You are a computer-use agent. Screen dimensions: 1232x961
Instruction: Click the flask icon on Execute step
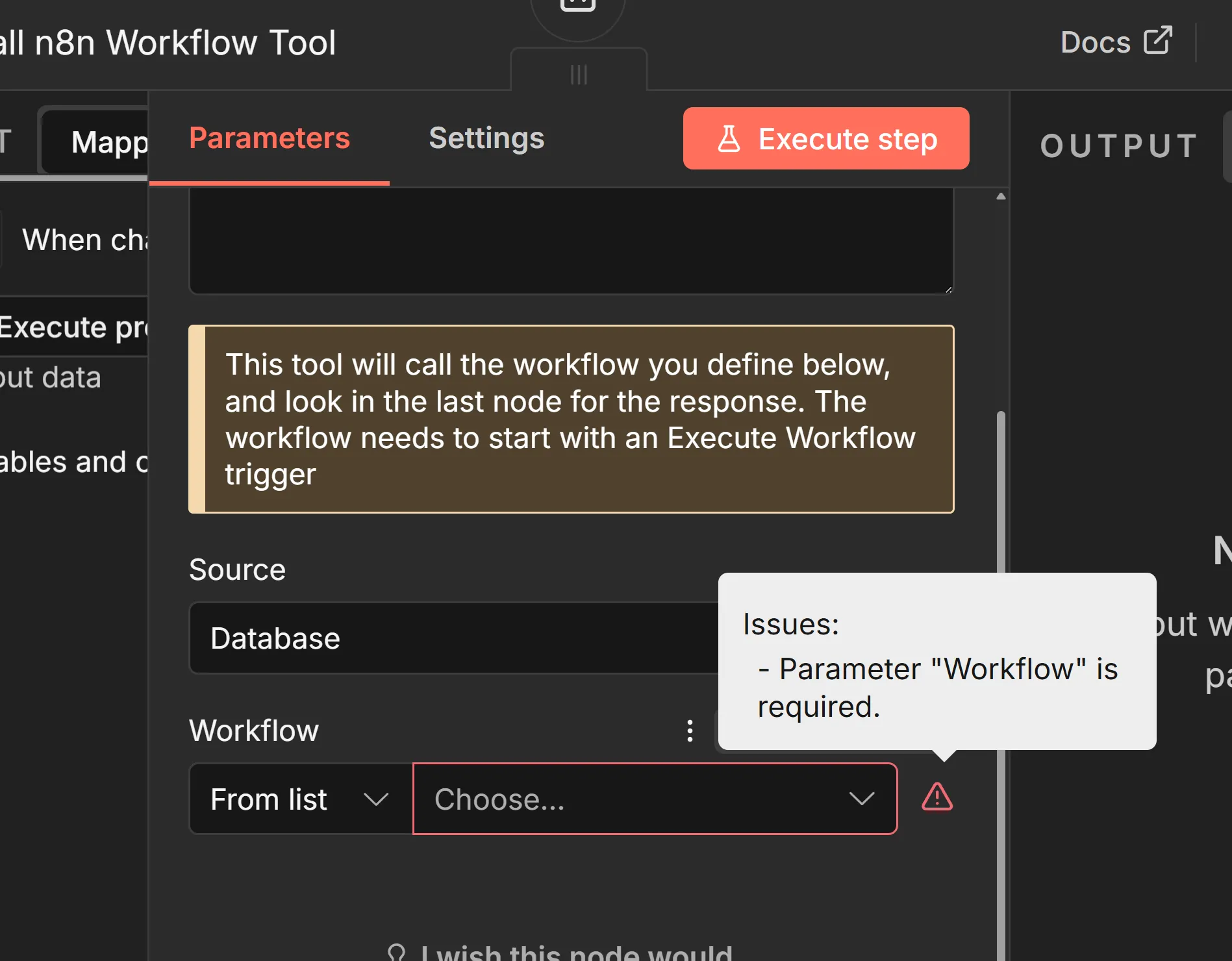729,139
